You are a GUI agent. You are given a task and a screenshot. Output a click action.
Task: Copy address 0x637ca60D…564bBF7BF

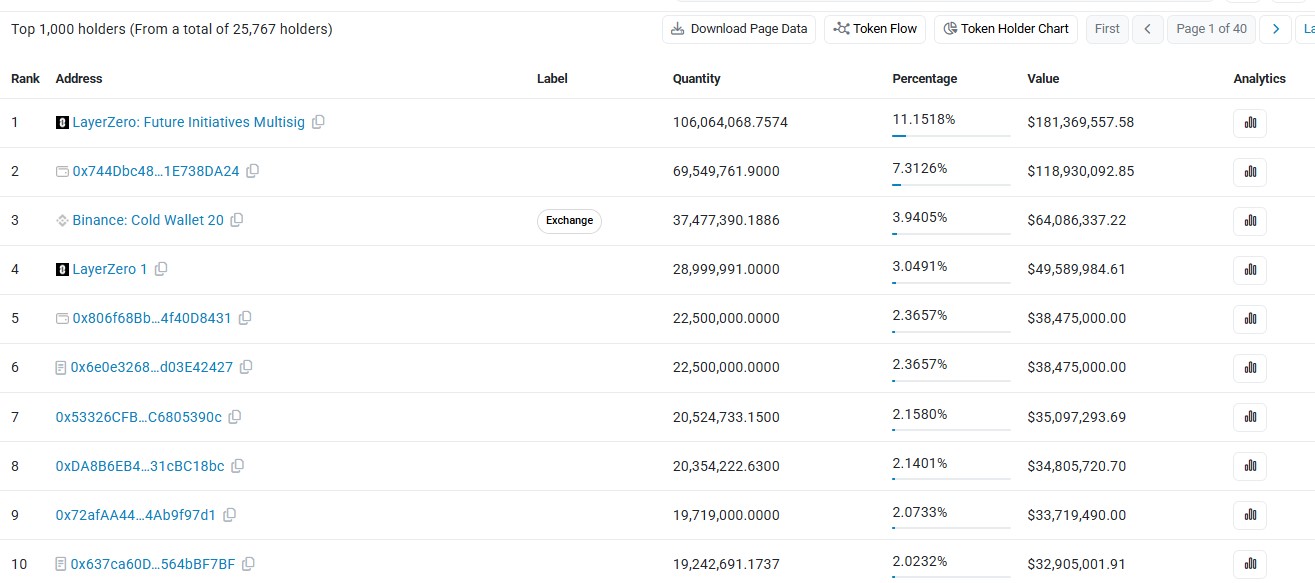coord(248,564)
